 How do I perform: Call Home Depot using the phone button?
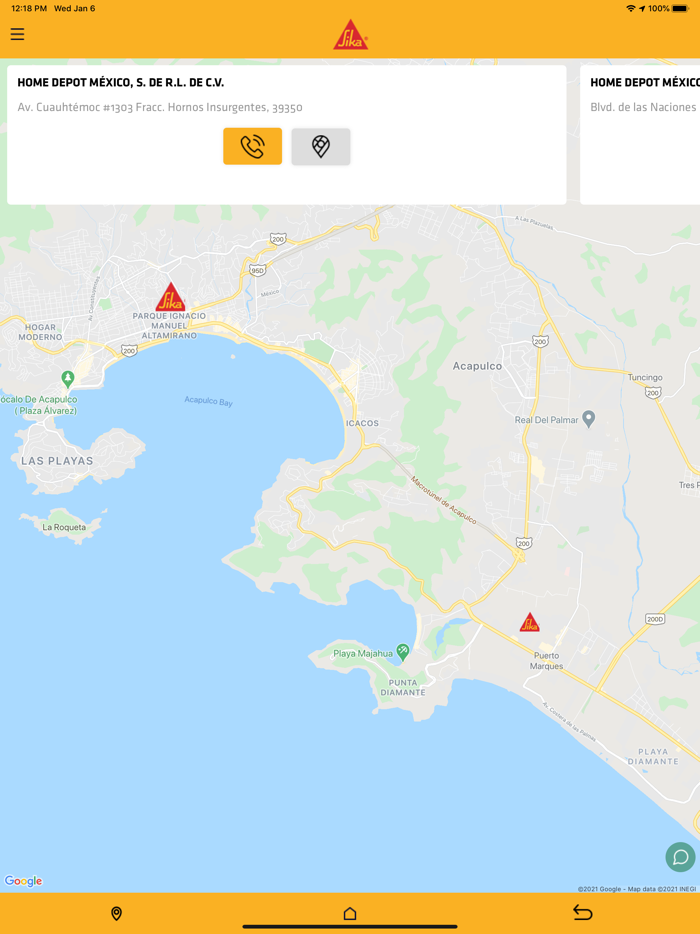(x=253, y=146)
